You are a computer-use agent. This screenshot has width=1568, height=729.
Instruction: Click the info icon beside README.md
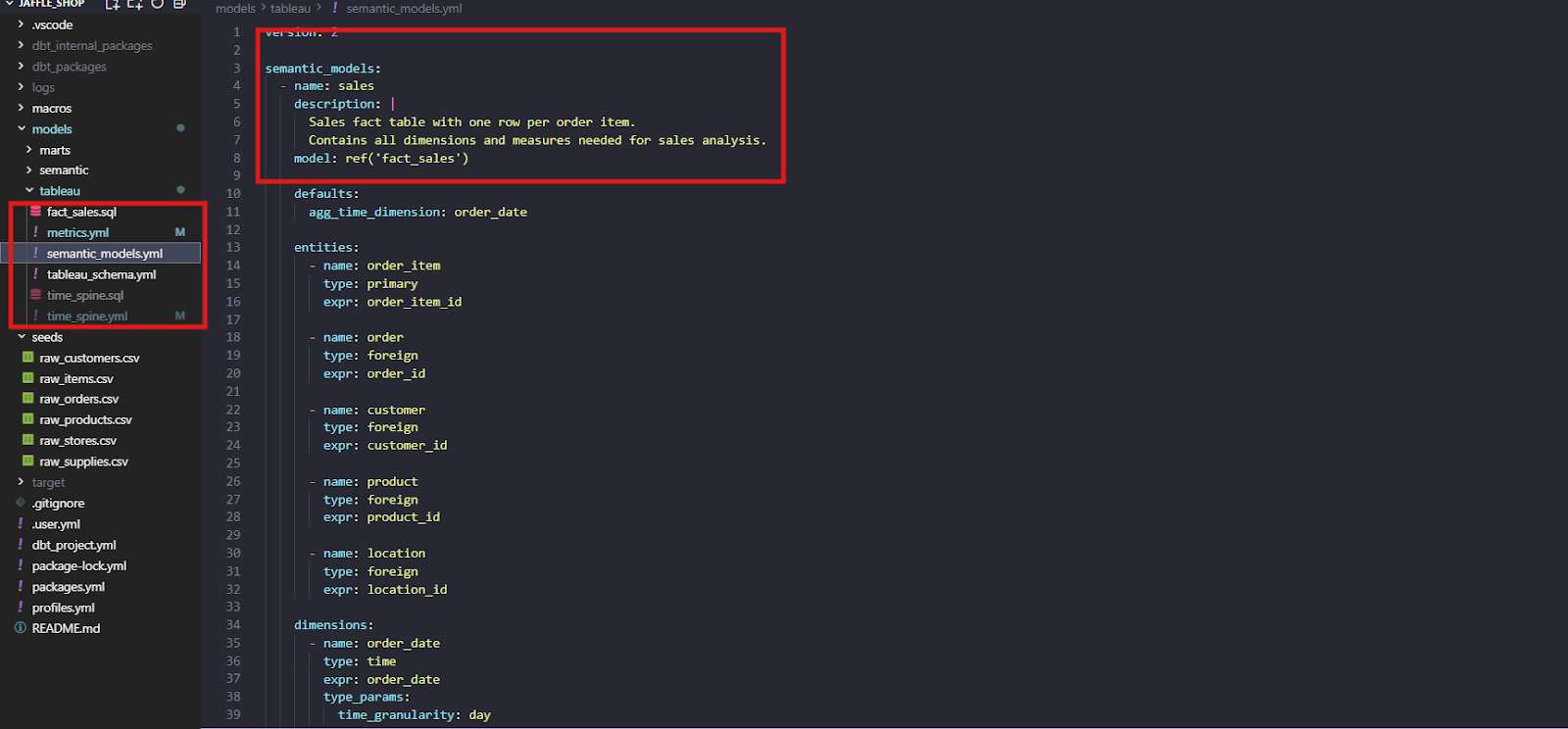pos(21,628)
